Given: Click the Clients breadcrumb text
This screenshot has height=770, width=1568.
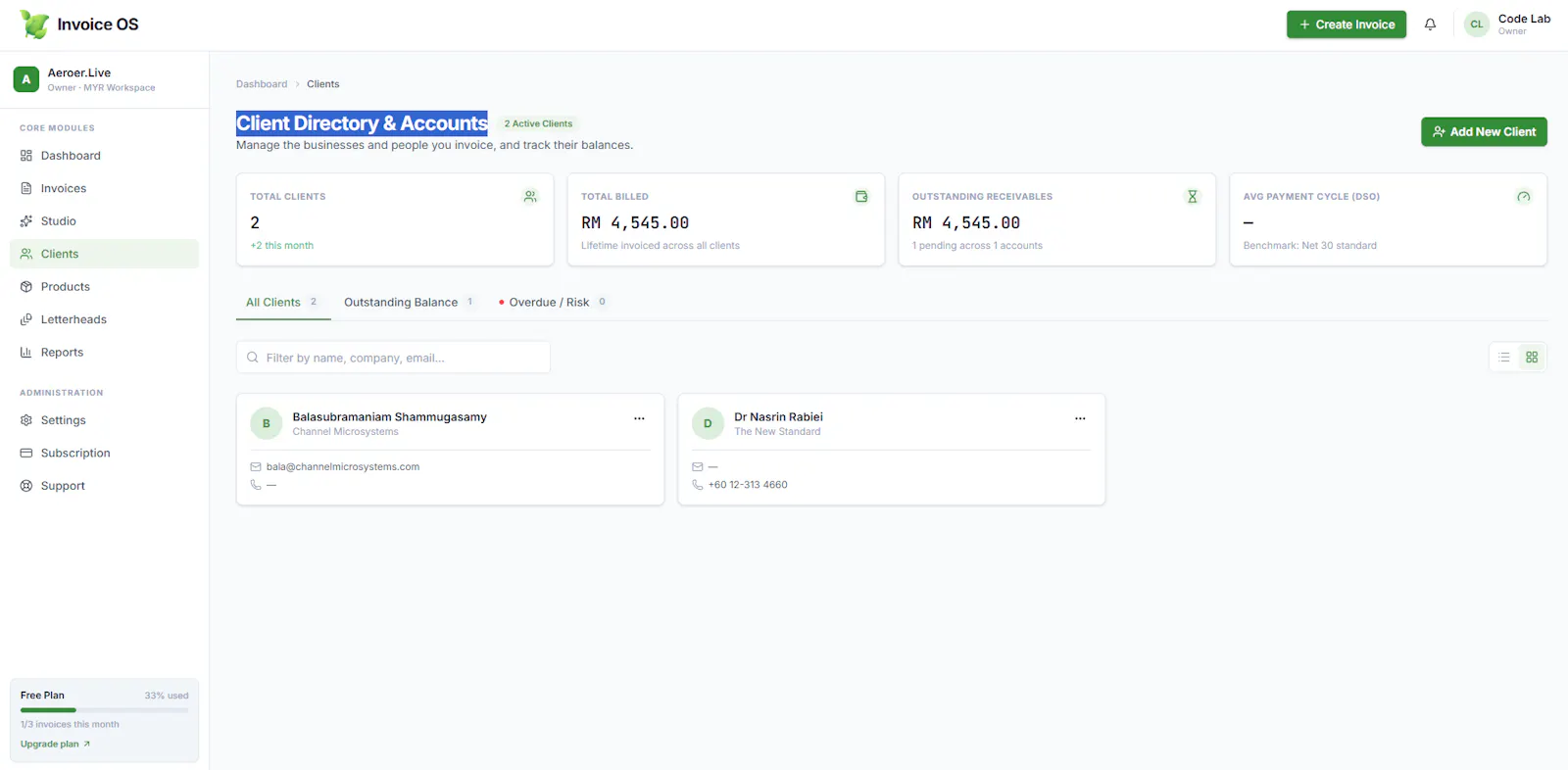Looking at the screenshot, I should 323,84.
